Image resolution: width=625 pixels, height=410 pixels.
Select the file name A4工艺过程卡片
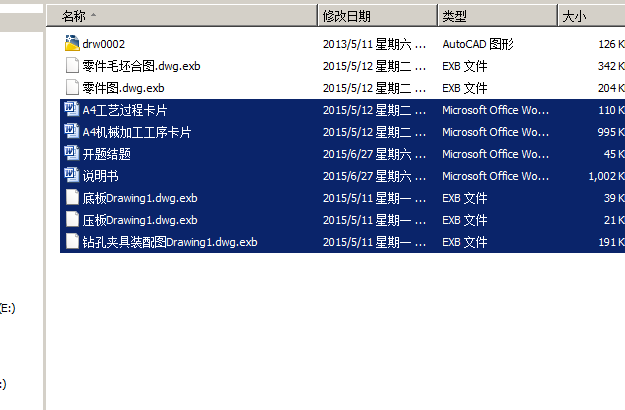click(x=125, y=110)
